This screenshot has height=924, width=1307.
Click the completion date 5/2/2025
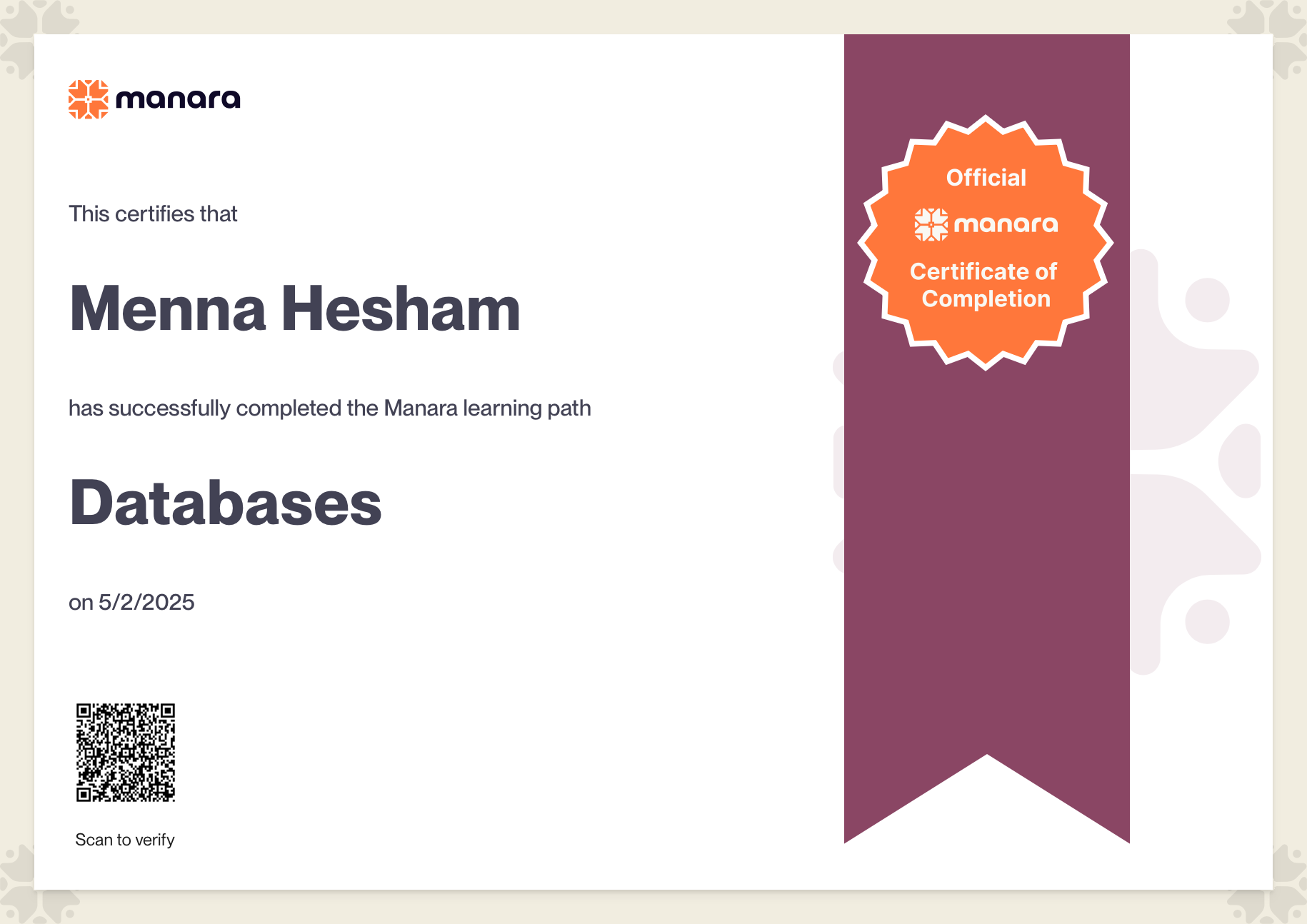pos(146,603)
